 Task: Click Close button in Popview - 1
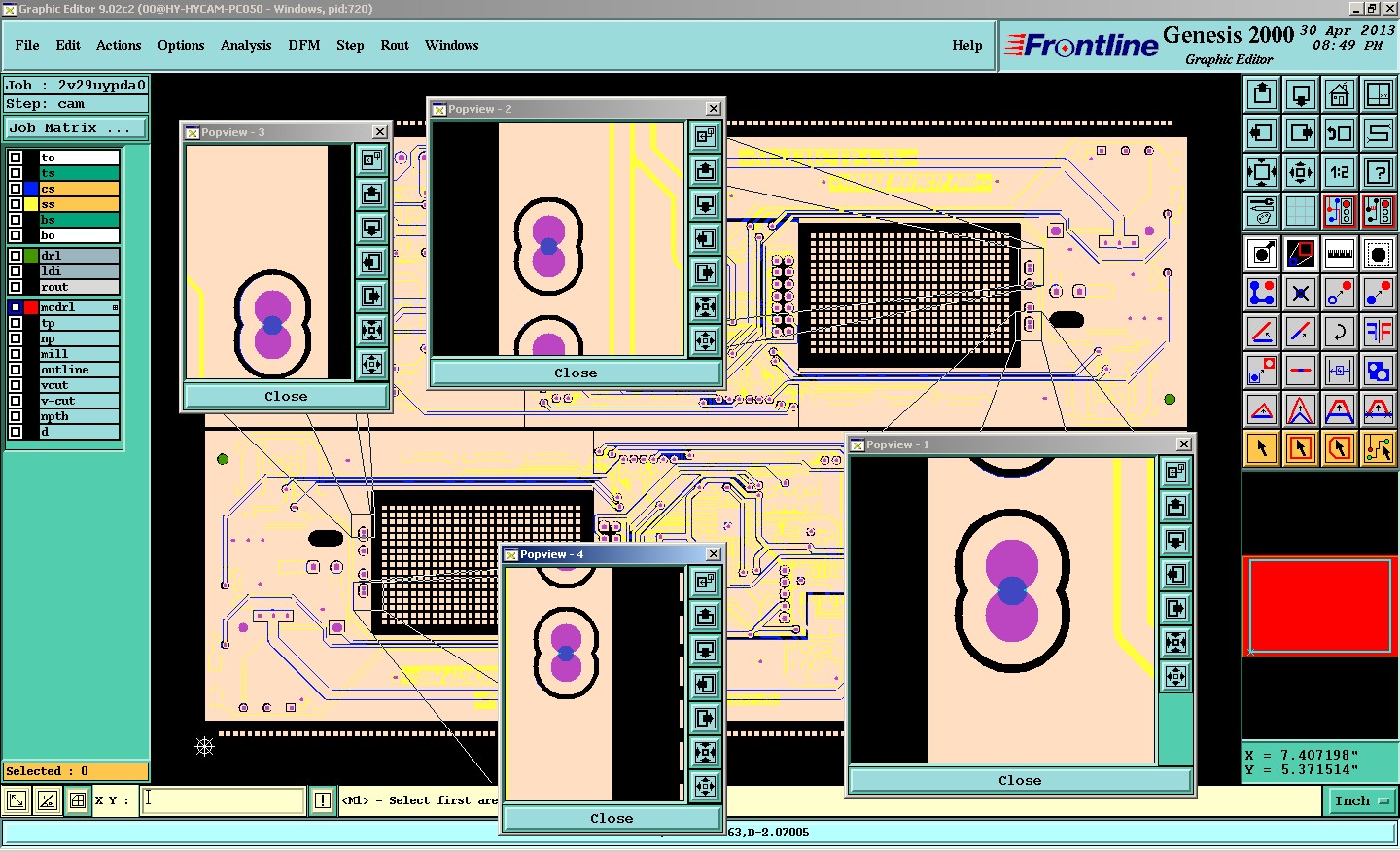coord(1020,781)
